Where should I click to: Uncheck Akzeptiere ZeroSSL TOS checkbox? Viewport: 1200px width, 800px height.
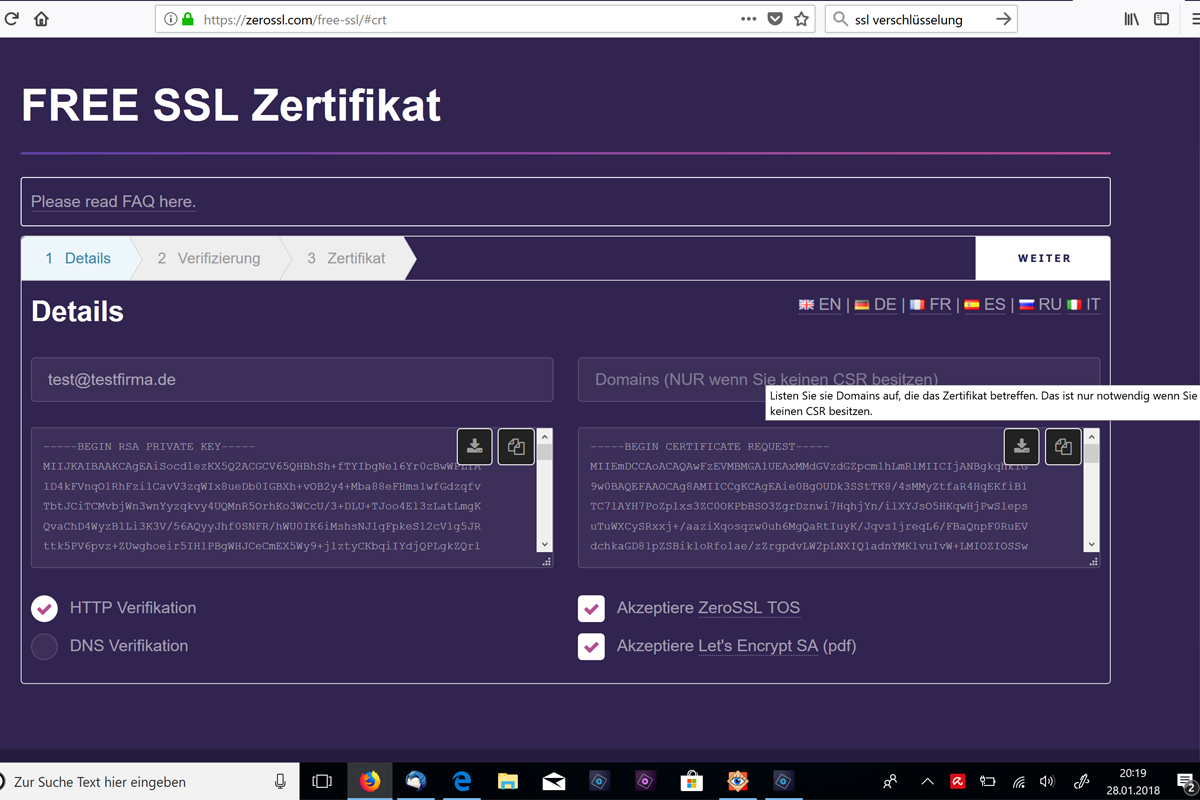[591, 608]
